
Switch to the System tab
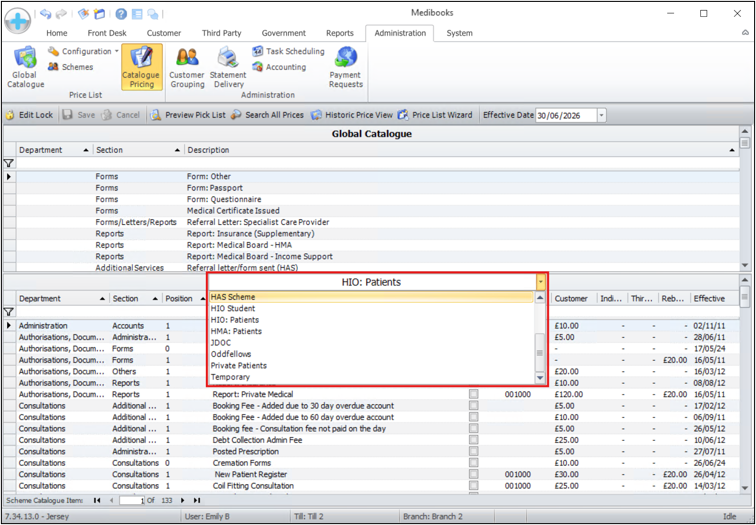[x=459, y=33]
